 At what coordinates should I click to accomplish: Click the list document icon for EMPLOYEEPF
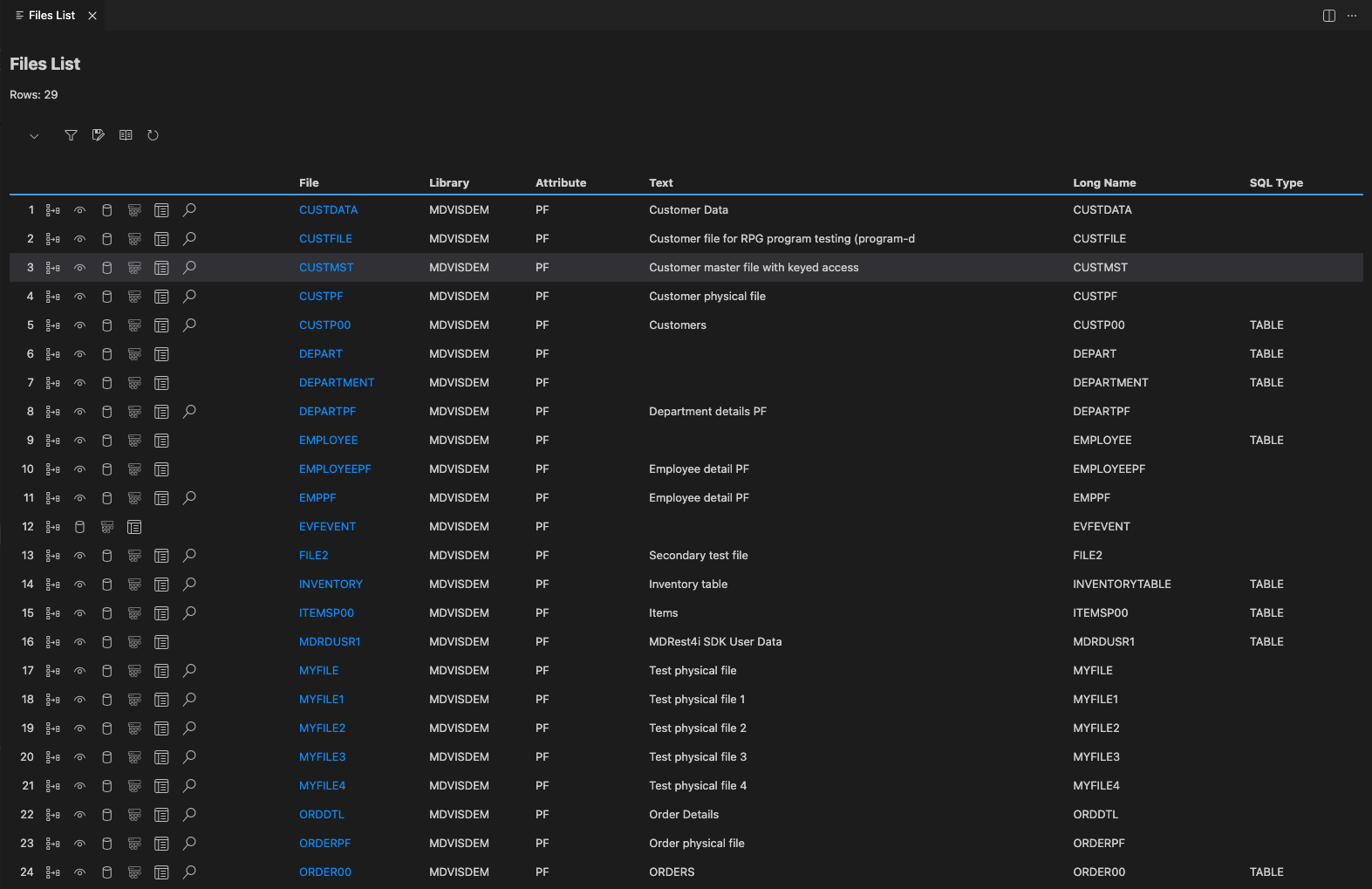pyautogui.click(x=161, y=469)
